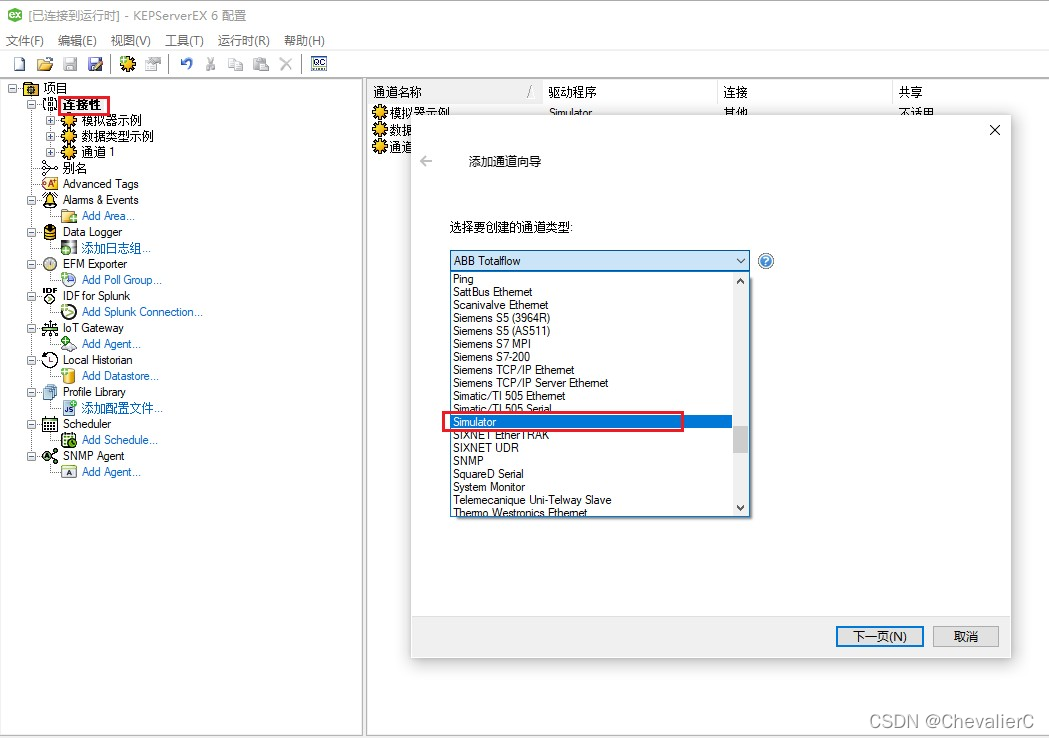Click driver list scrollbar up arrow
Screen dimensions: 1049x738
pos(740,281)
